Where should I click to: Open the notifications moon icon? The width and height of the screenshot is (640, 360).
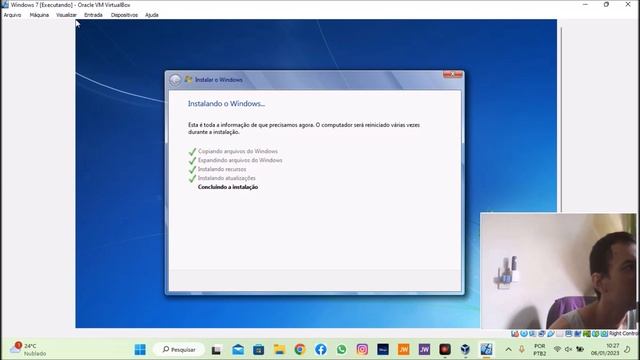627,349
